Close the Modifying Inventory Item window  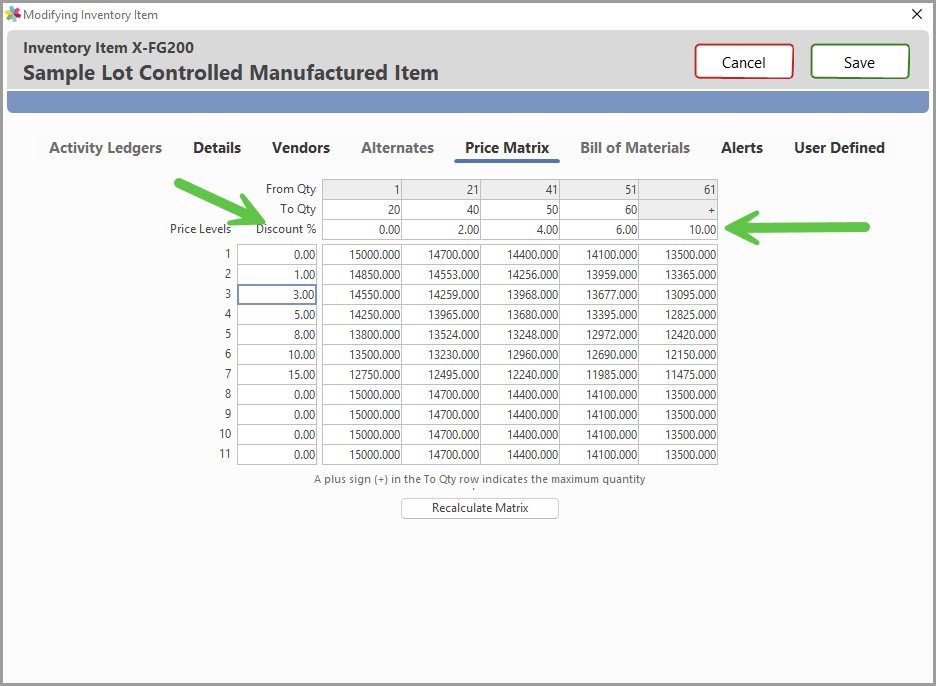coord(917,14)
